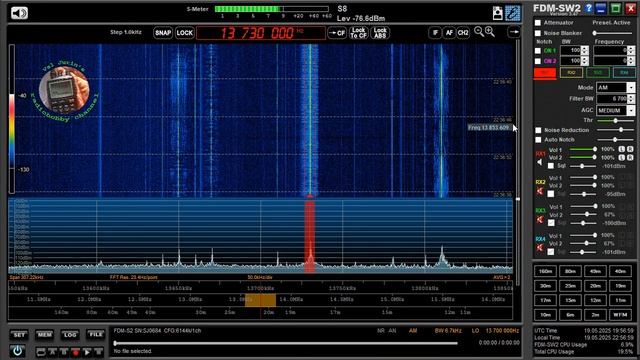
Task: Click the Lock To CF button
Action: pos(358,33)
